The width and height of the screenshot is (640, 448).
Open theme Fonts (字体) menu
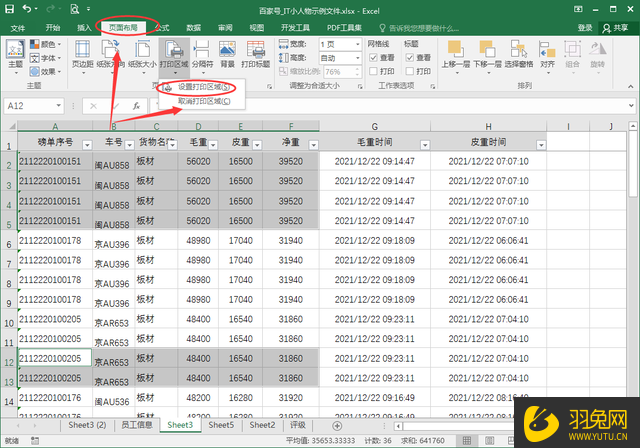(45, 58)
